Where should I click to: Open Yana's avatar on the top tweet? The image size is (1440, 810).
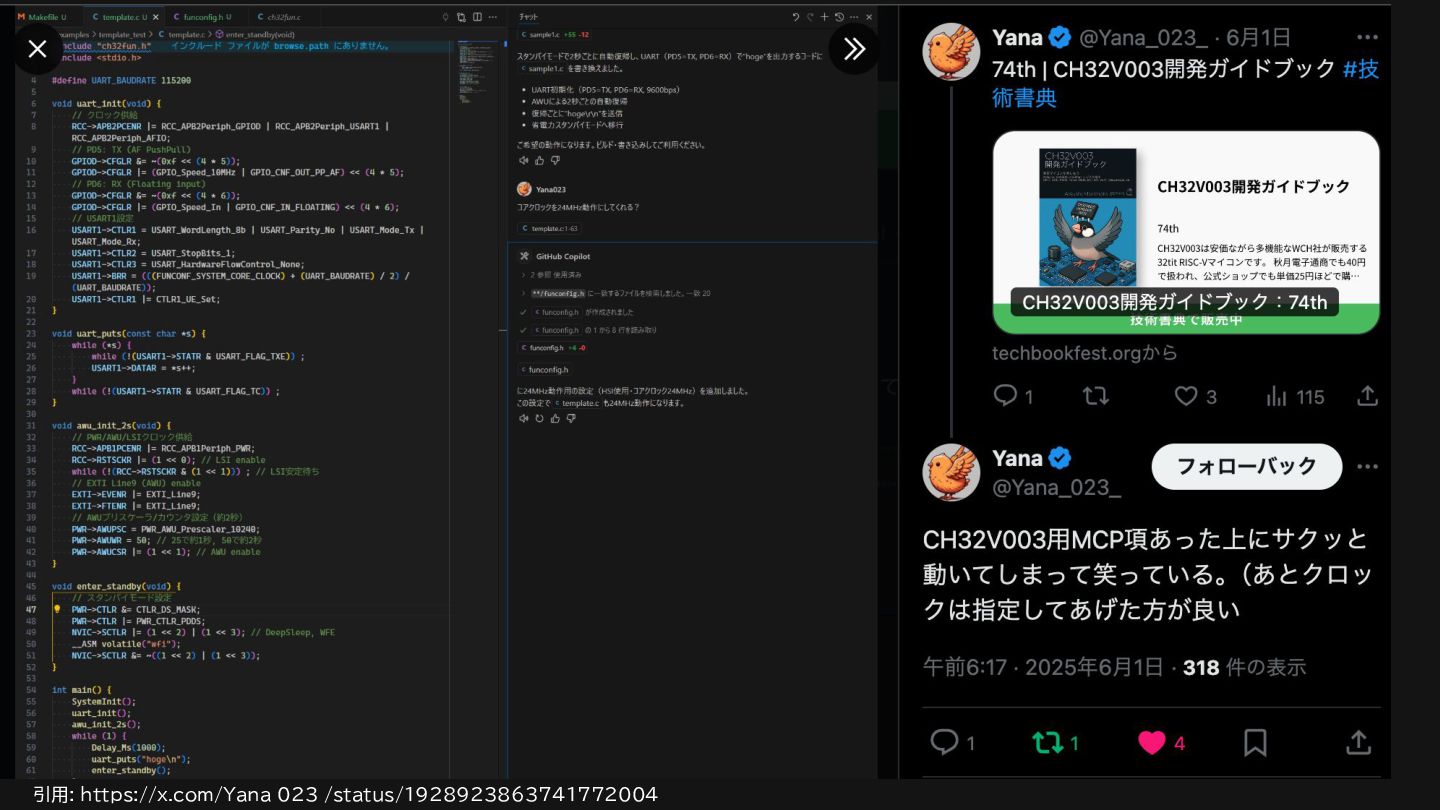click(x=950, y=51)
